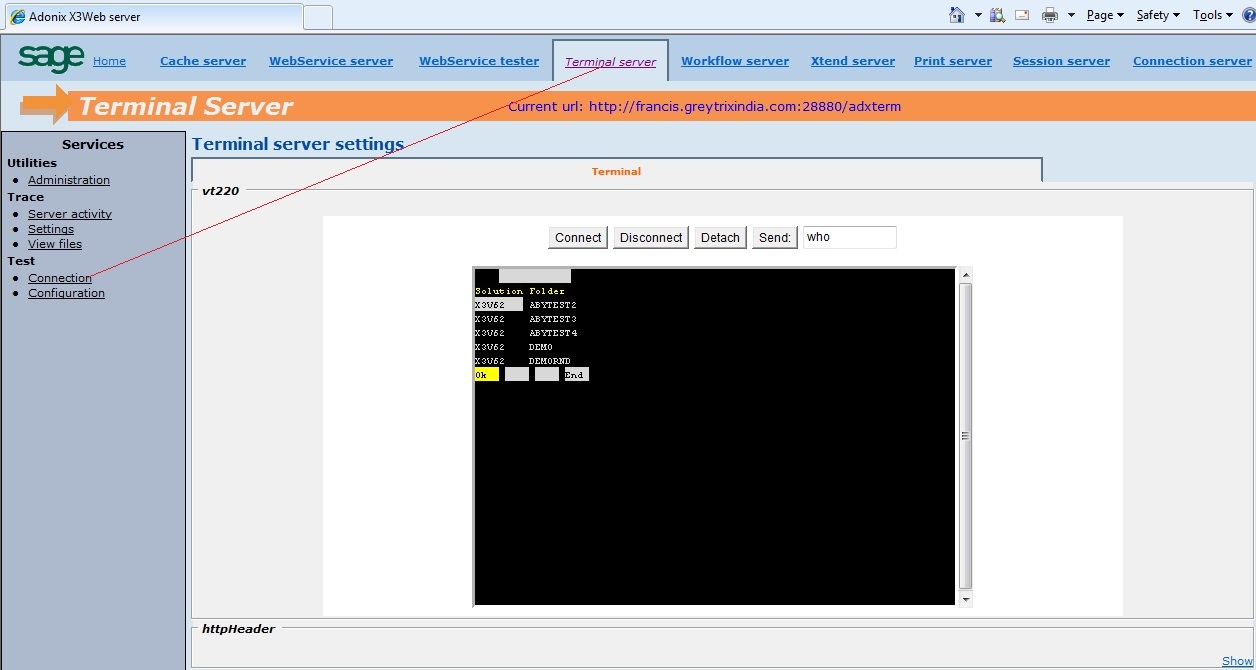
Task: Open the Session server tab
Action: (1061, 61)
